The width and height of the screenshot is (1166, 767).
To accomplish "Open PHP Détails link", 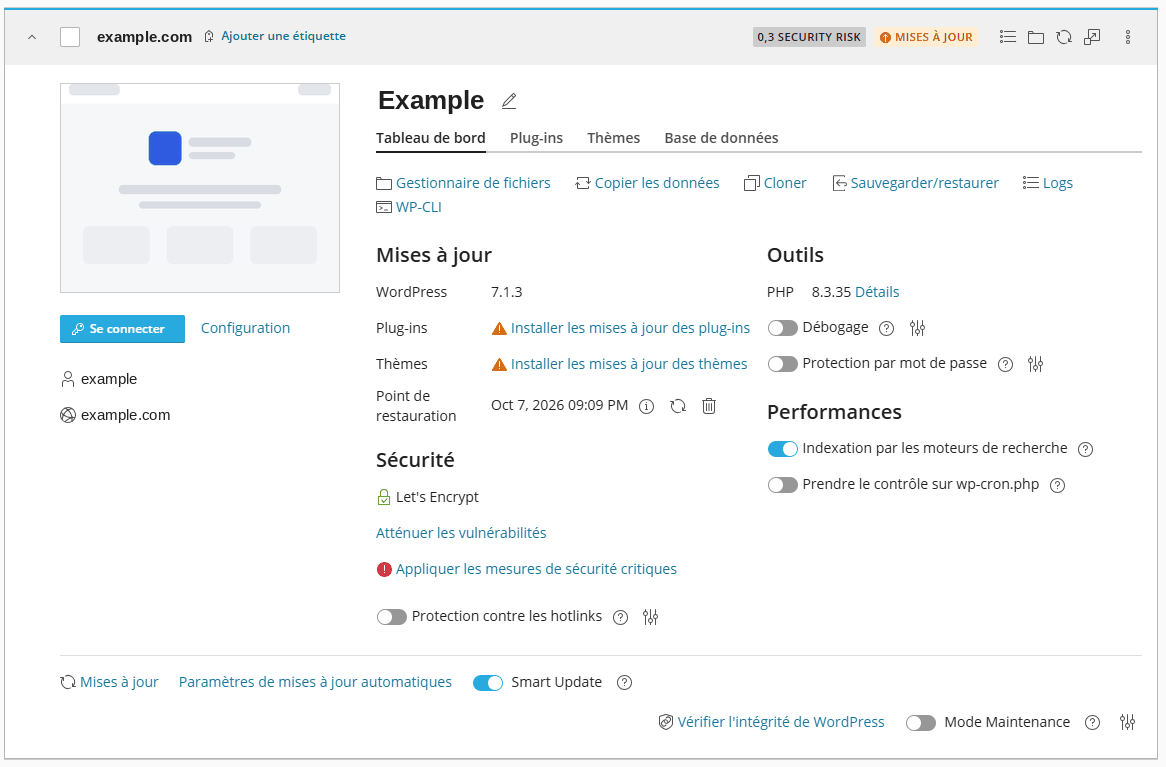I will click(877, 292).
